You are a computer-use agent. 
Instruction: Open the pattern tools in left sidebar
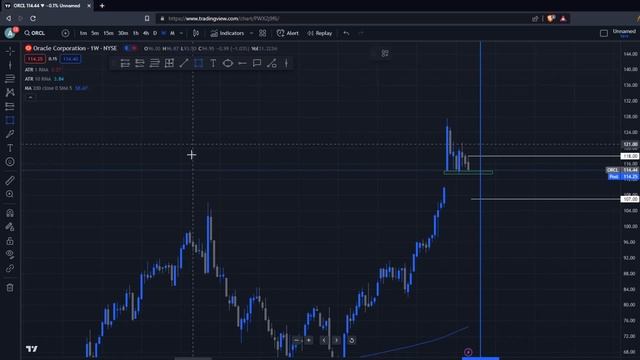pos(10,92)
